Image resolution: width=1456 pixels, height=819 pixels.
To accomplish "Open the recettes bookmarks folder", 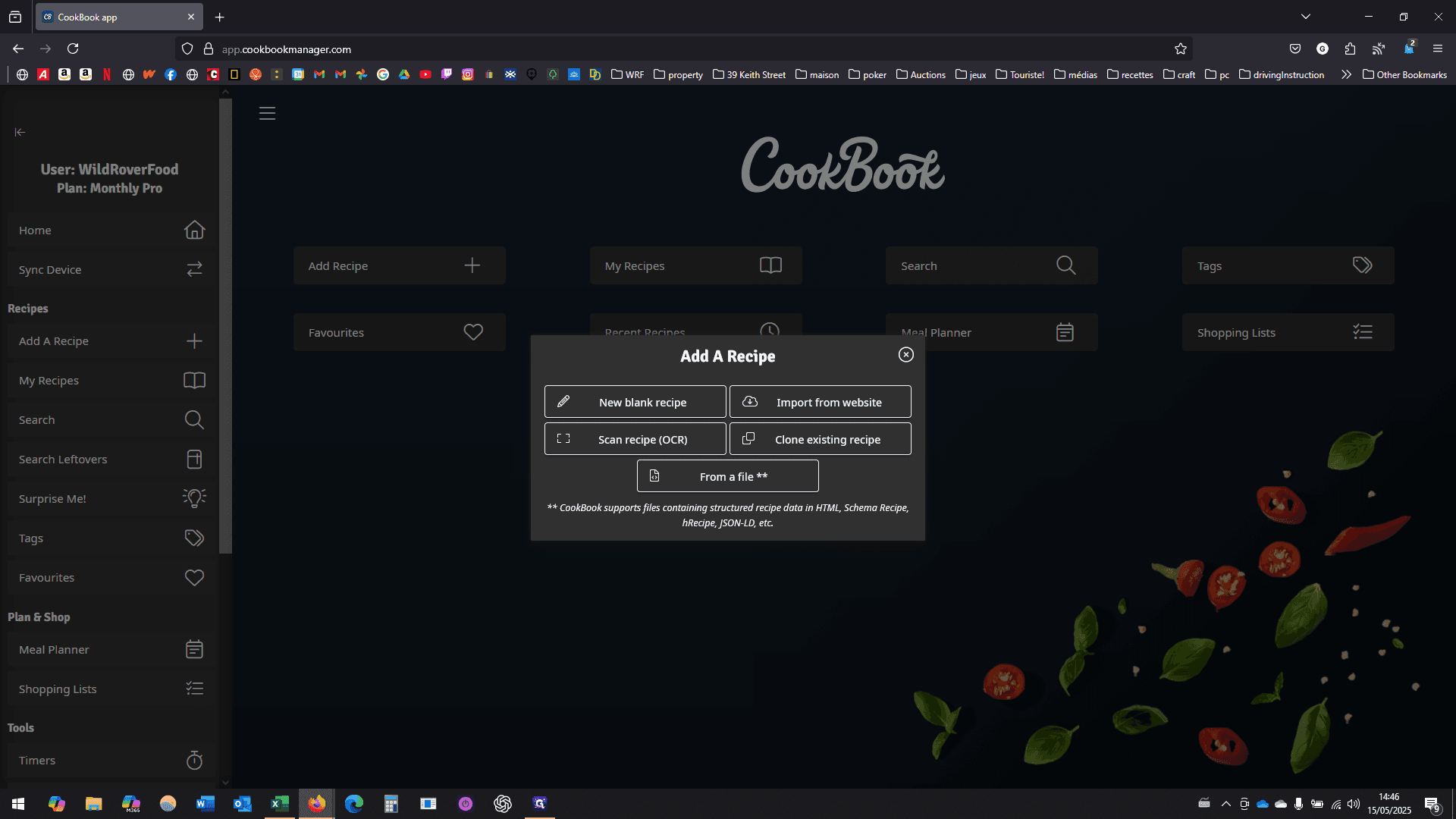I will pos(1130,74).
